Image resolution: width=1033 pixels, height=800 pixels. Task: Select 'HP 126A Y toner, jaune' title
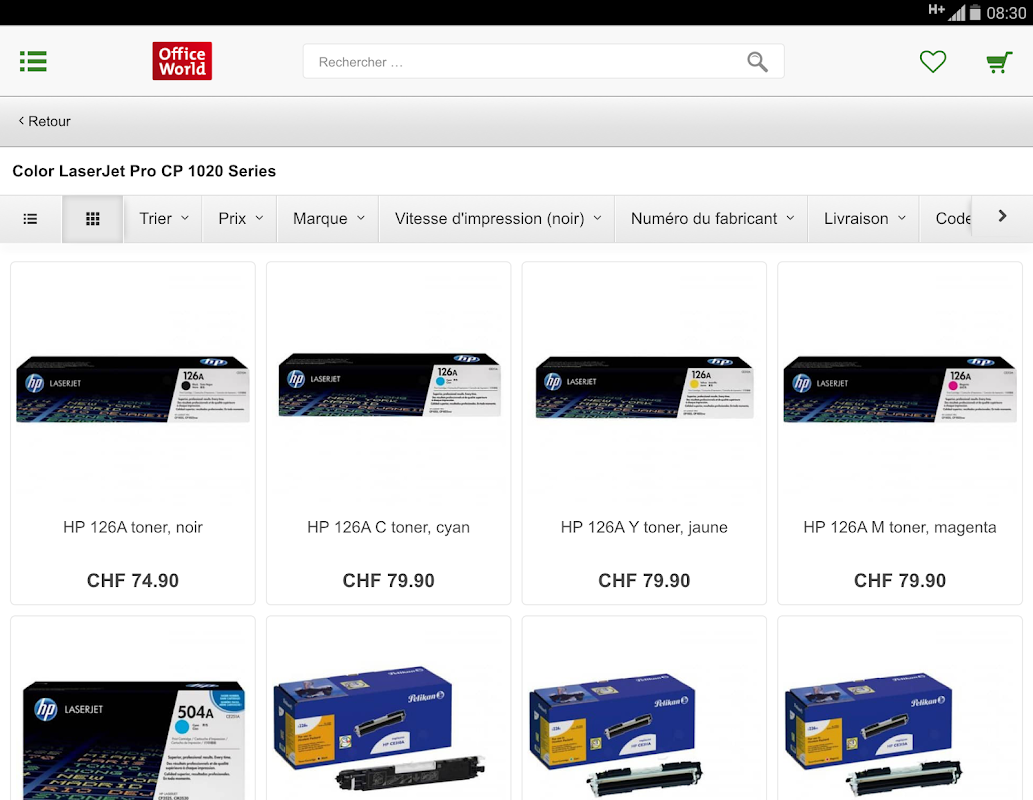tap(644, 527)
